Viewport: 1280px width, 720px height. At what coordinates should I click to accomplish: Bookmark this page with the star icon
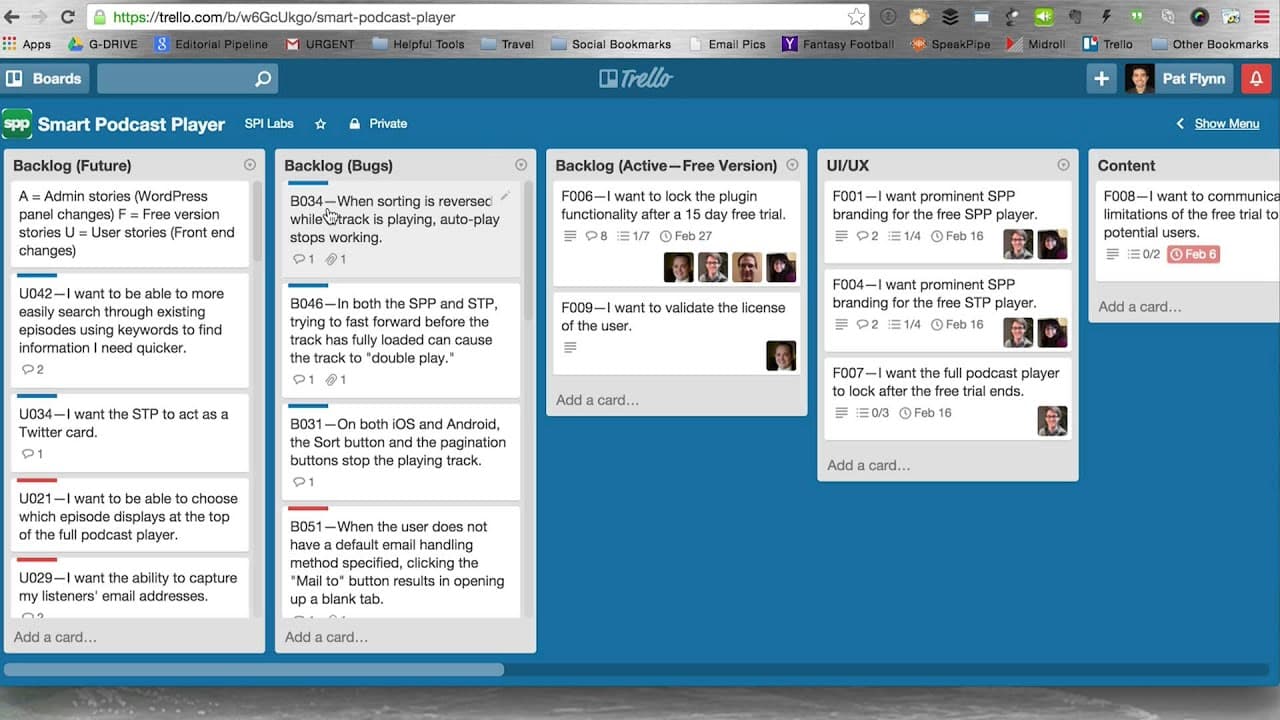click(x=856, y=17)
